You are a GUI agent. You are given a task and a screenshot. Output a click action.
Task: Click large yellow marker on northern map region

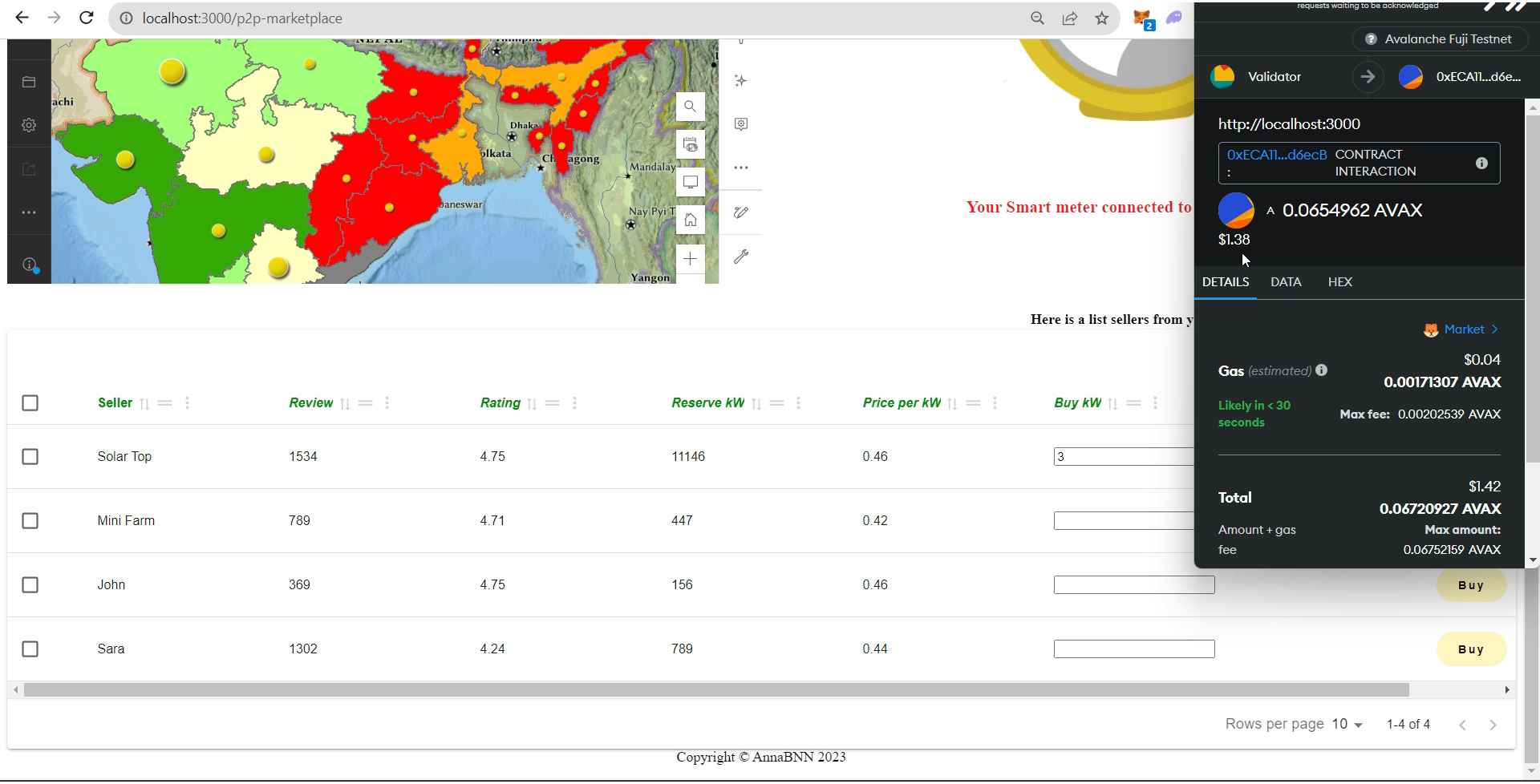click(172, 71)
